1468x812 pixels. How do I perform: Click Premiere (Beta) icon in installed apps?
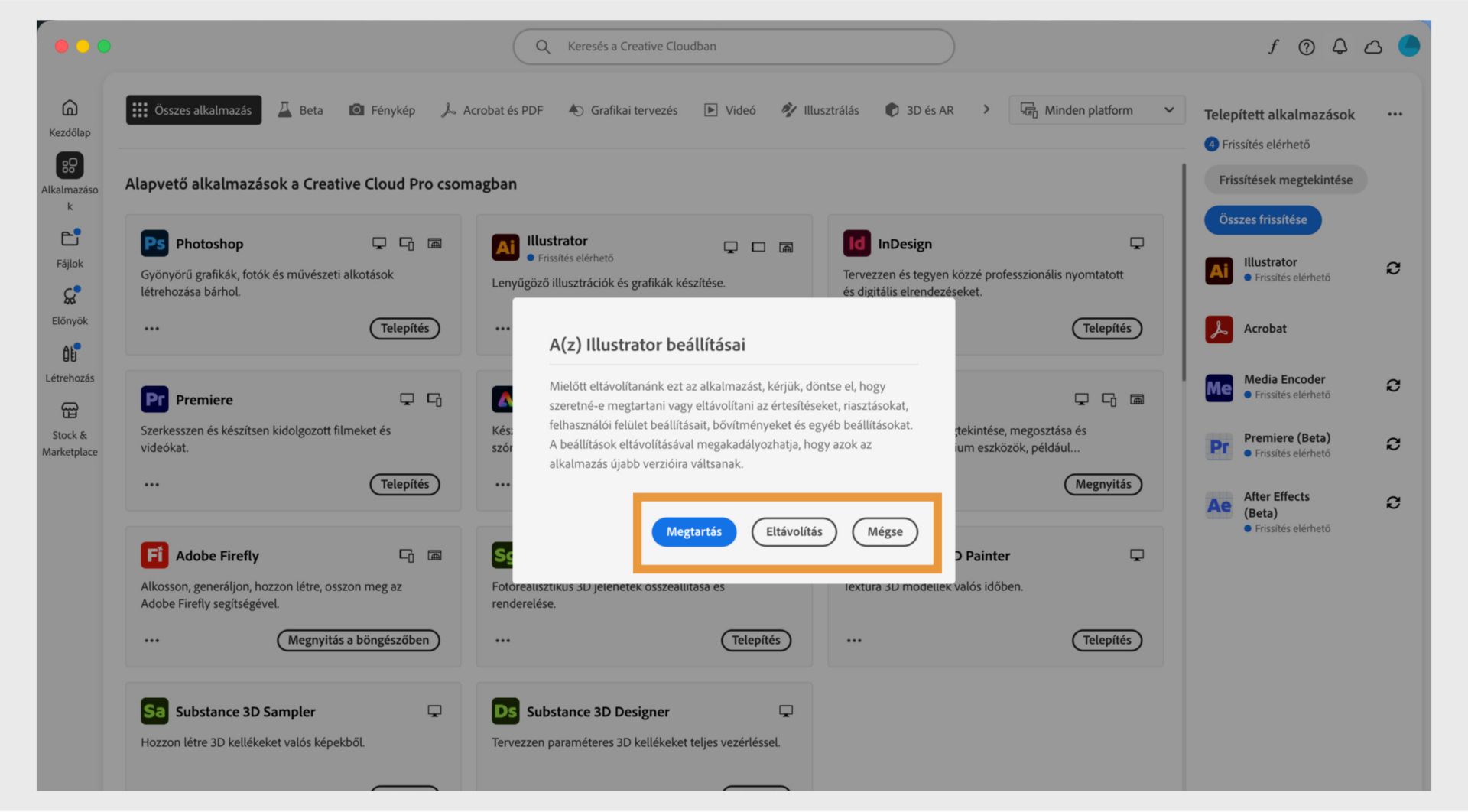click(1219, 447)
